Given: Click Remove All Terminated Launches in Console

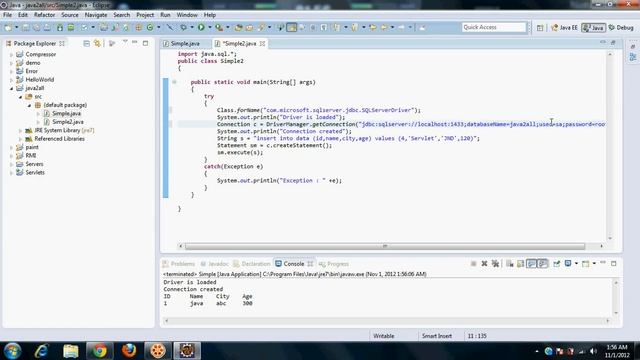Looking at the screenshot, I should [x=495, y=264].
